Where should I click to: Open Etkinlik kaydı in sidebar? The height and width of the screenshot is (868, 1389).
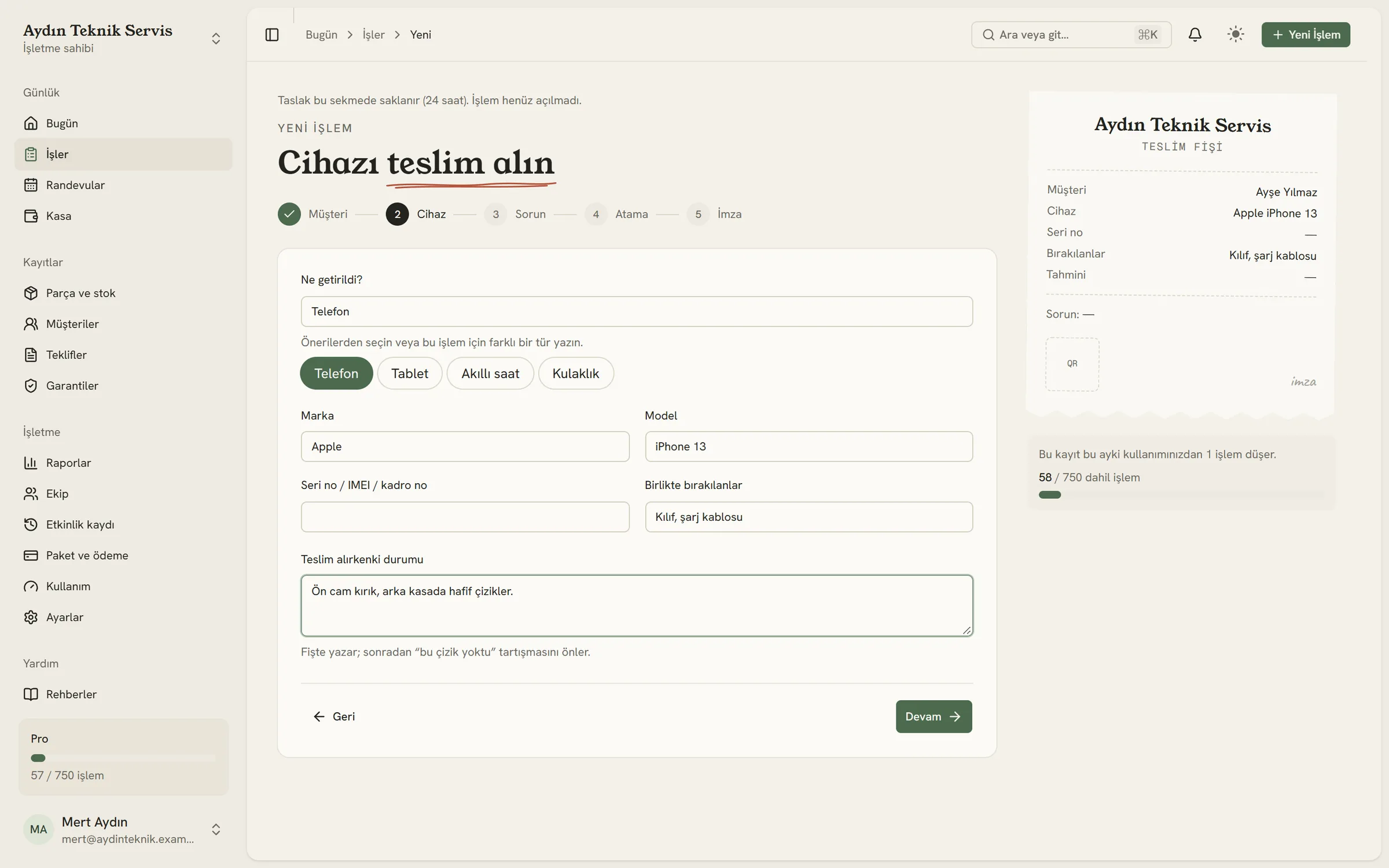(123, 525)
